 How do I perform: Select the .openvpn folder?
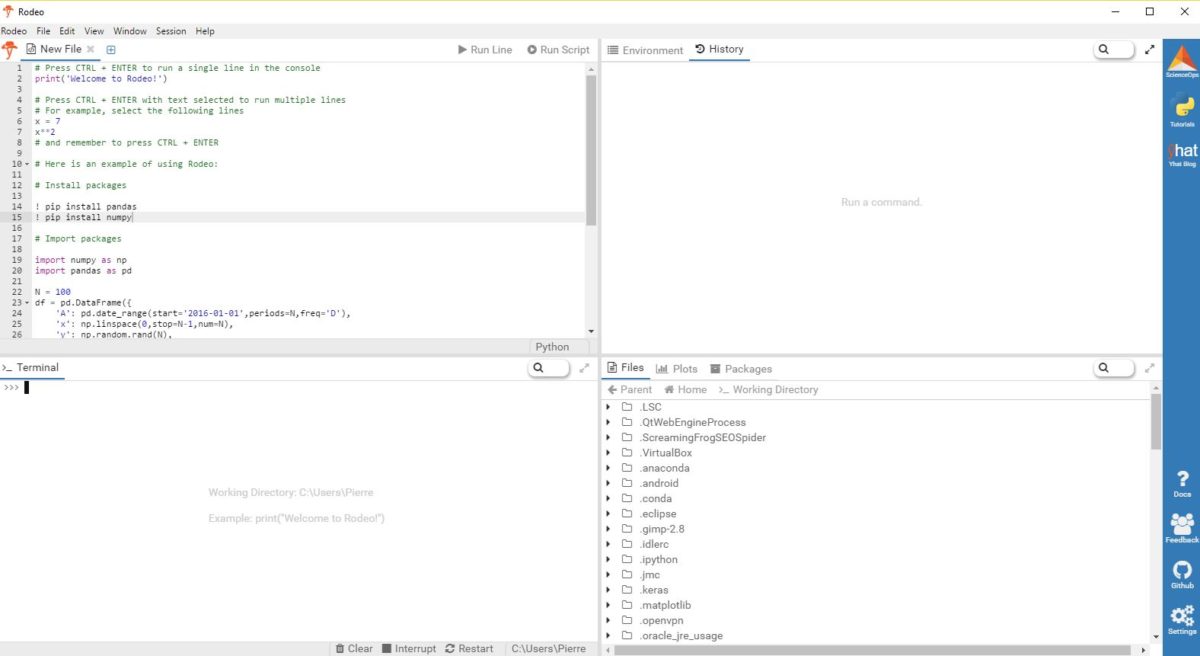663,621
